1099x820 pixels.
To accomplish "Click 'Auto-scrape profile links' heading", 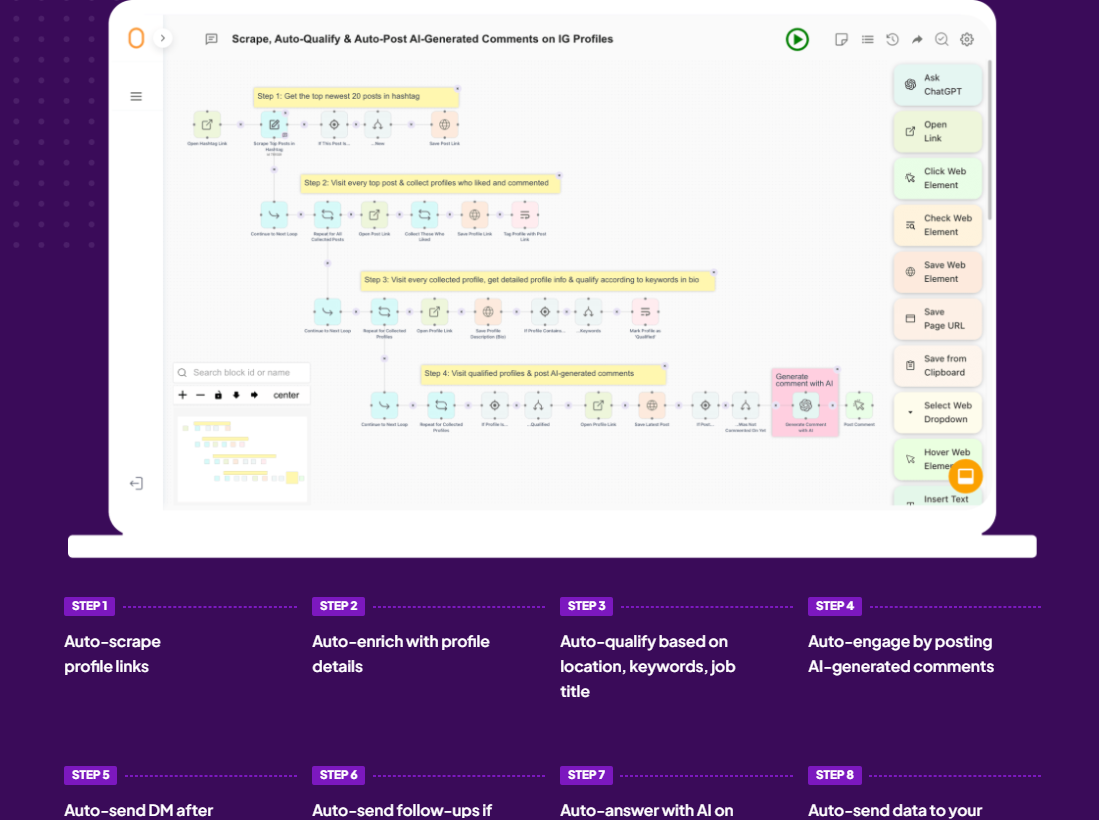I will coord(112,654).
